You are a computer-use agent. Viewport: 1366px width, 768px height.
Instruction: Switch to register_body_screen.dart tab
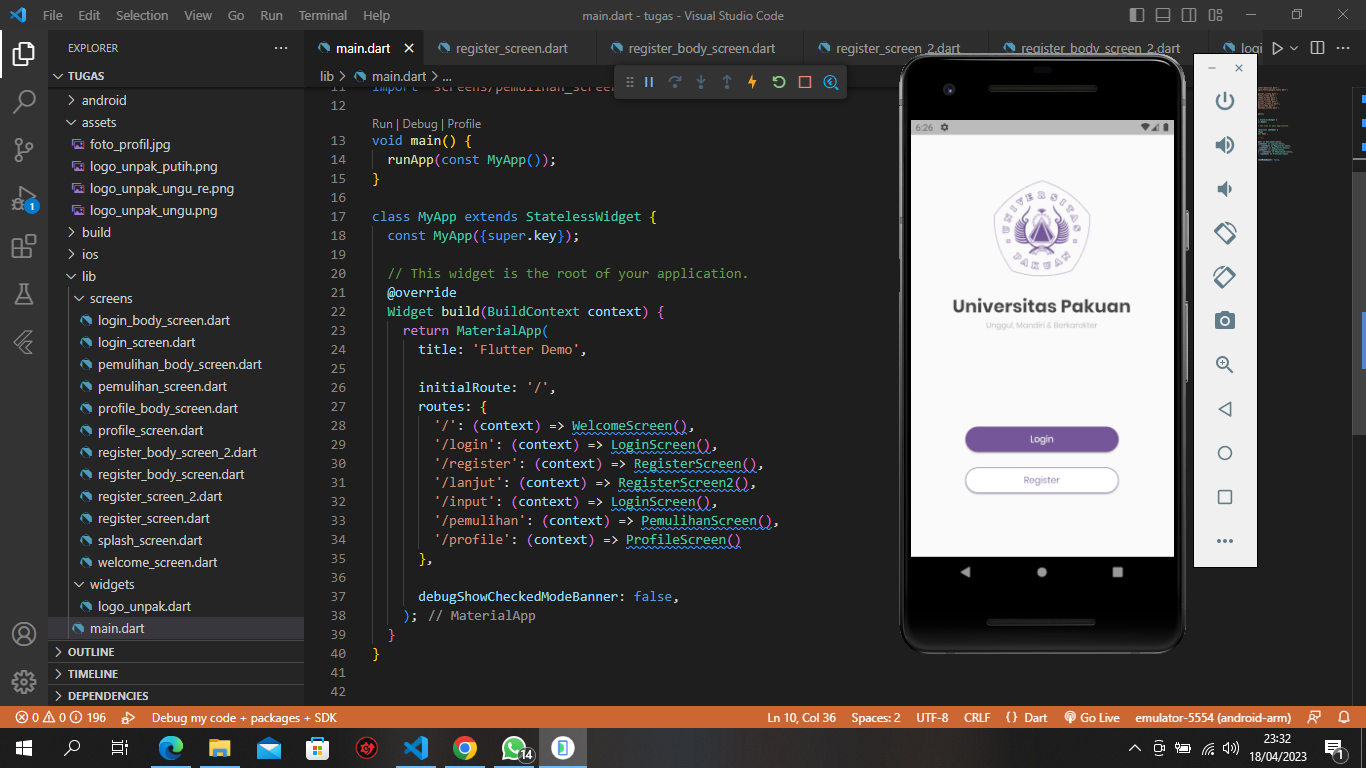pos(700,48)
